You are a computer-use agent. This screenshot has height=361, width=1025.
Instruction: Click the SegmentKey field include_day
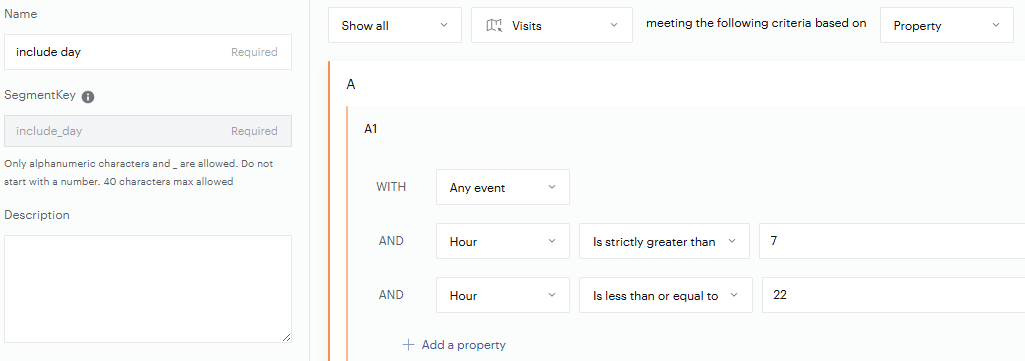[148, 131]
